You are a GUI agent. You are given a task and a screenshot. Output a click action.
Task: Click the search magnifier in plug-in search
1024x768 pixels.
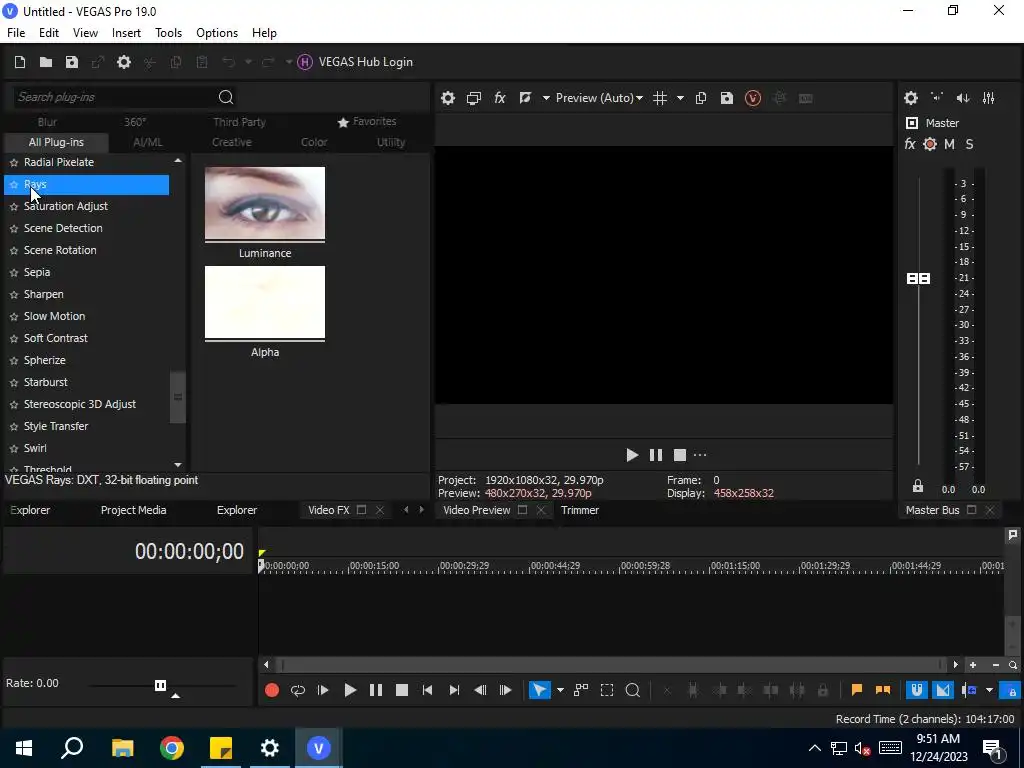pos(226,97)
